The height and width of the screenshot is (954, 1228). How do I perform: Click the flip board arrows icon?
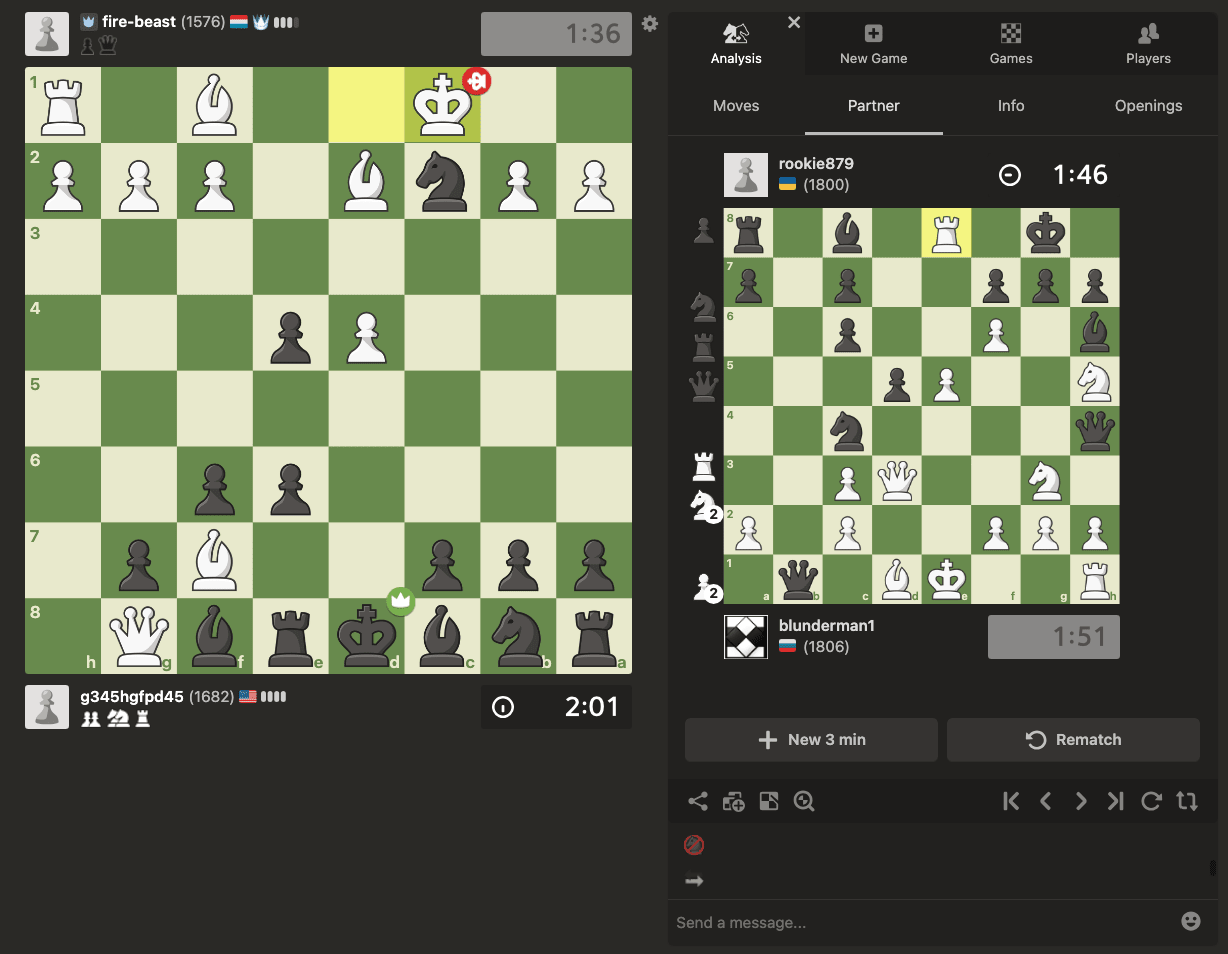[1187, 801]
